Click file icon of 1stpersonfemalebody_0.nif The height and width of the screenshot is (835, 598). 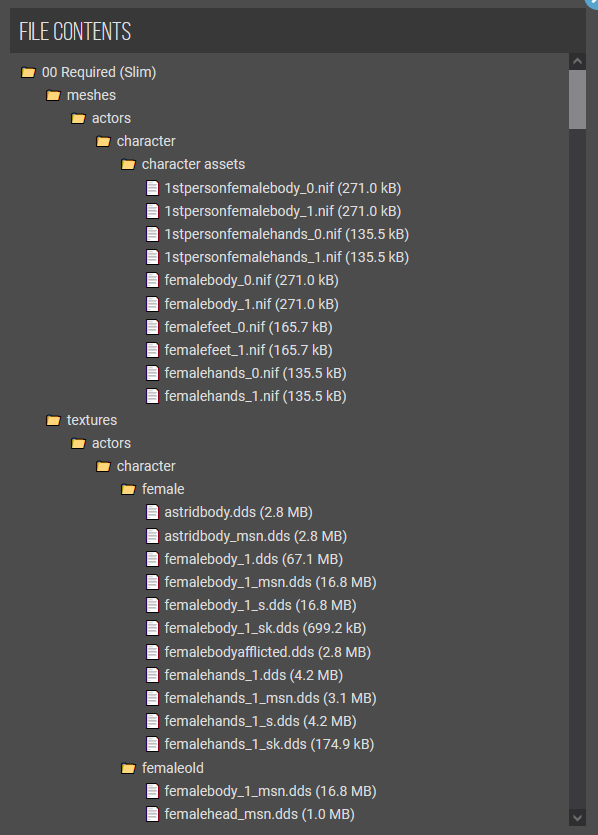152,188
